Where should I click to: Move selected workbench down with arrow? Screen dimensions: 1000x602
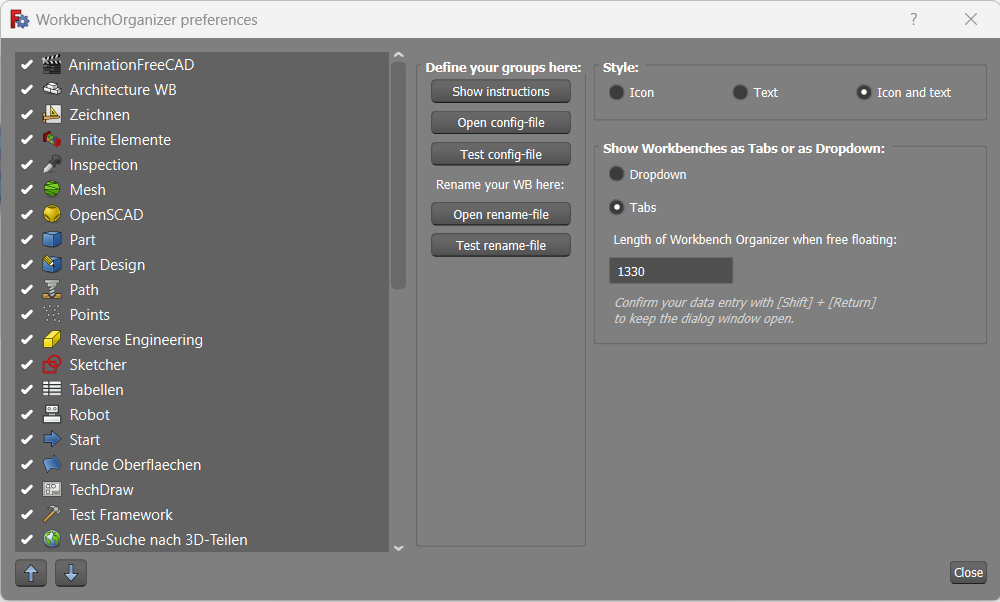(x=71, y=573)
